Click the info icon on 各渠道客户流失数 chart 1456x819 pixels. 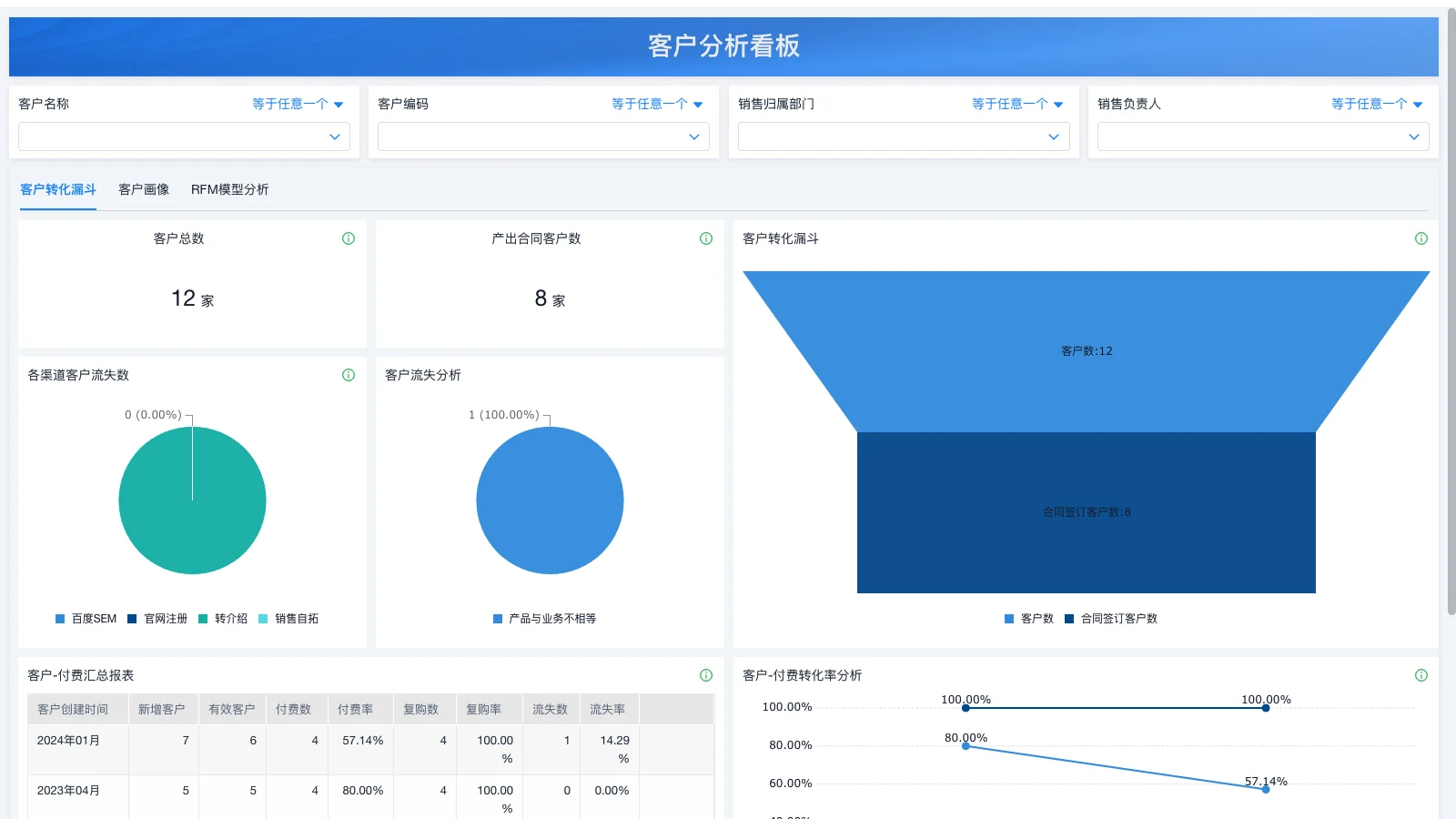(349, 374)
